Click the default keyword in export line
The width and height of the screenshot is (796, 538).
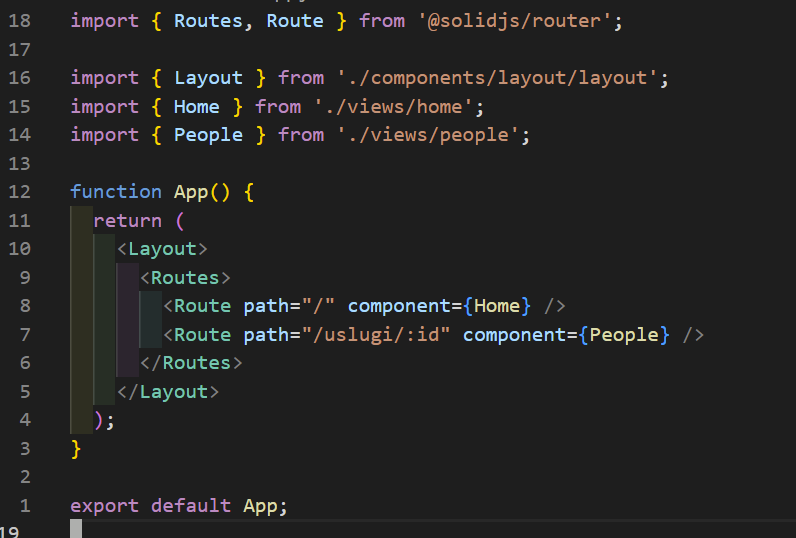[x=191, y=506]
